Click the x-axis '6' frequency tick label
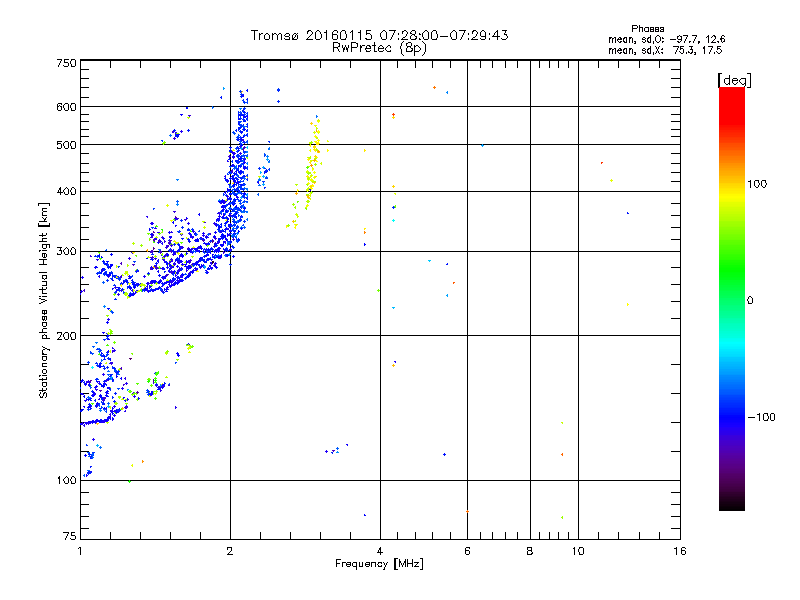 (467, 551)
